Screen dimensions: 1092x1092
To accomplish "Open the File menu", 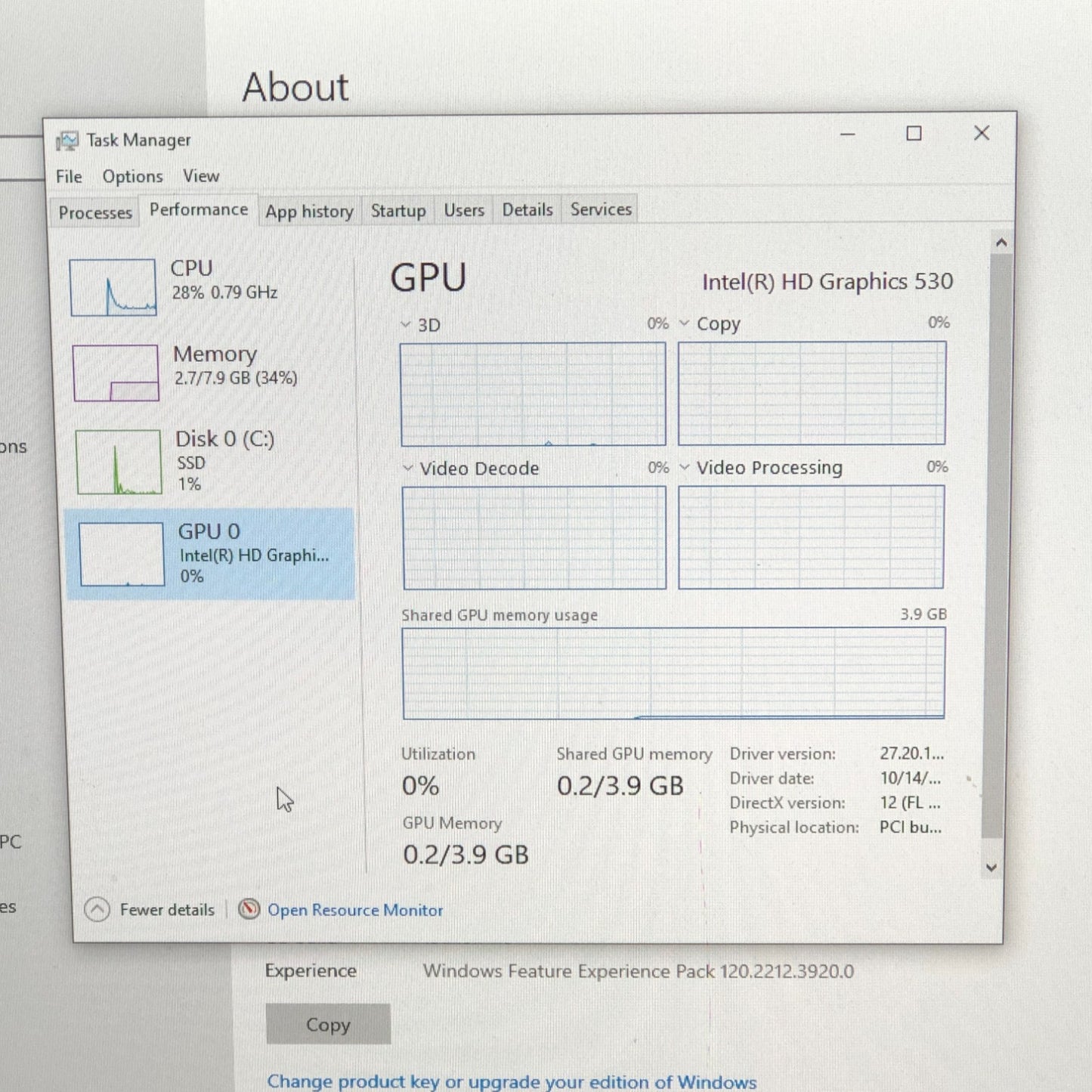I will pyautogui.click(x=69, y=177).
